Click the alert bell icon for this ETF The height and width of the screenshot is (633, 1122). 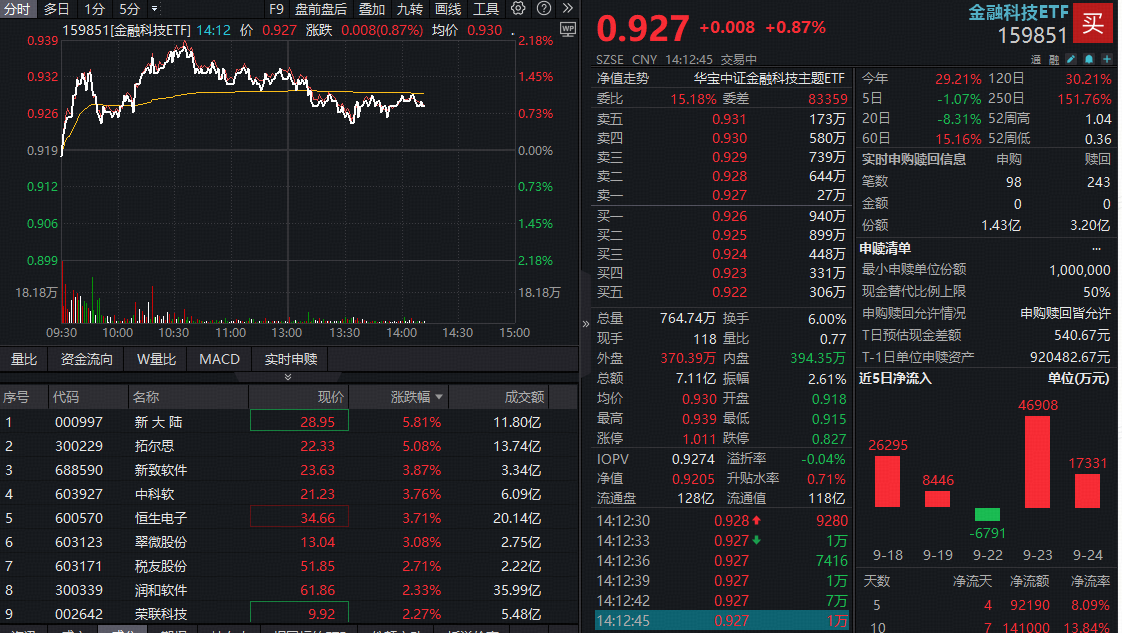[x=1087, y=59]
